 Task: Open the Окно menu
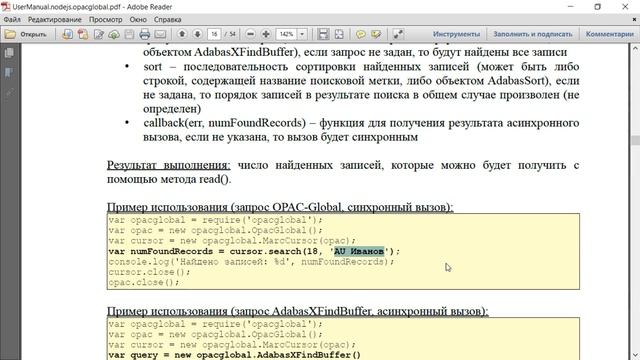click(x=138, y=20)
